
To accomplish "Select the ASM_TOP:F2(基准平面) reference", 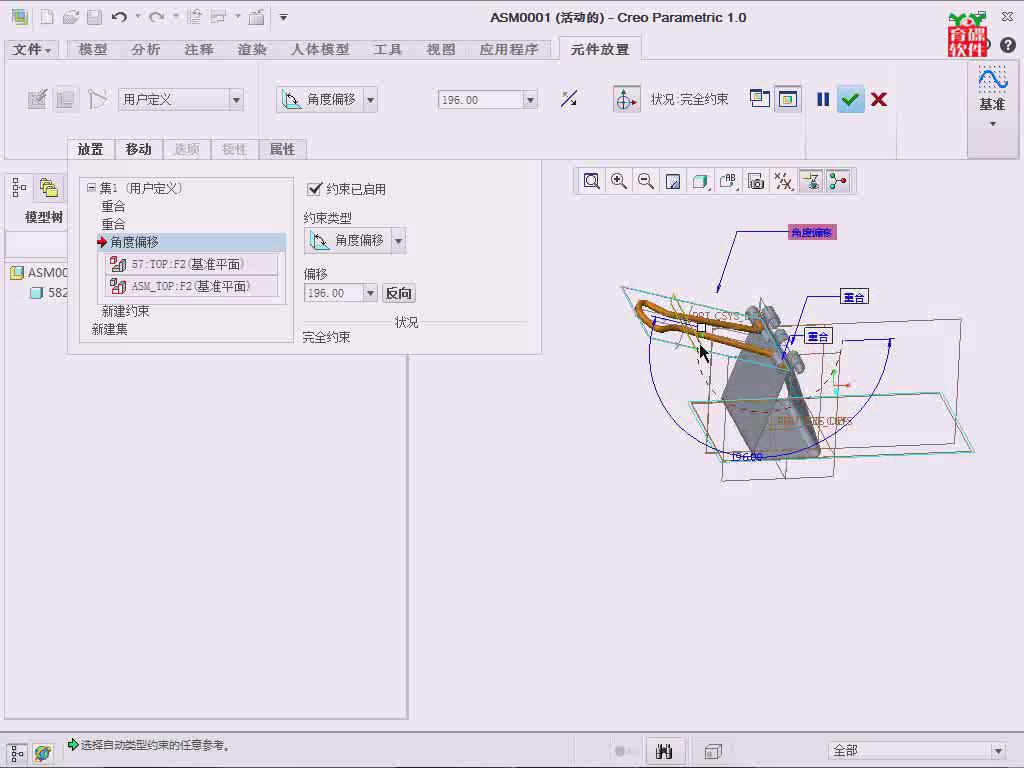I will click(191, 286).
